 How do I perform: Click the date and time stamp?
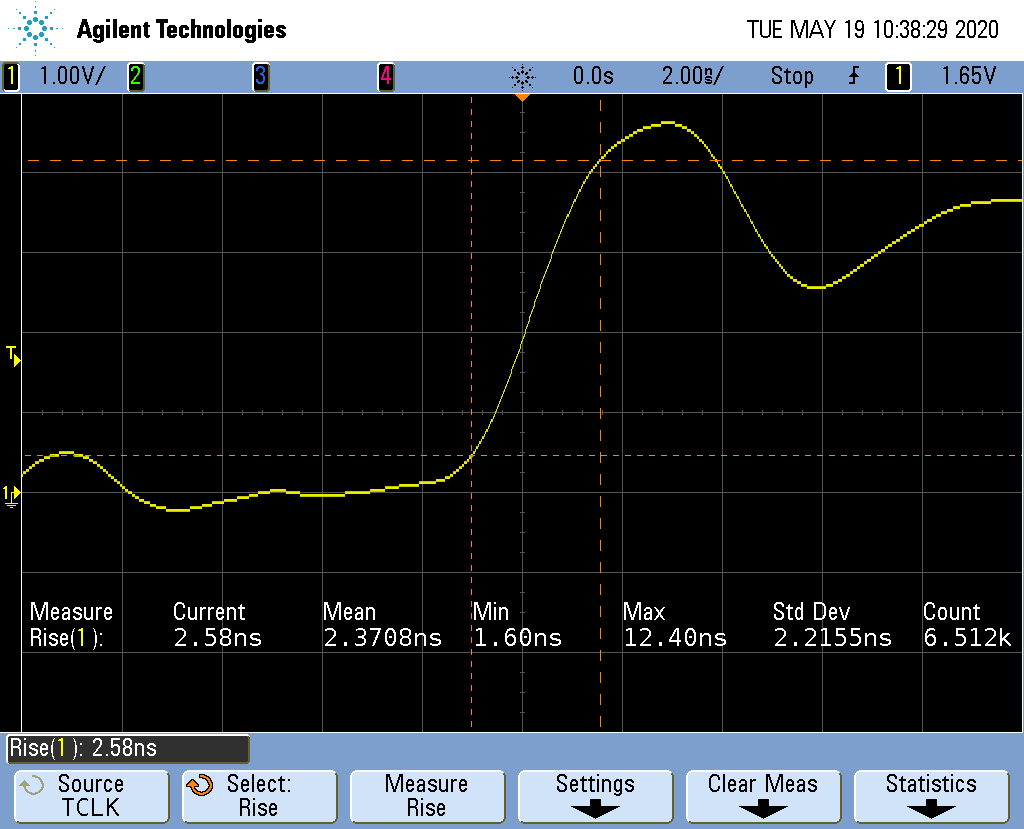tap(872, 29)
